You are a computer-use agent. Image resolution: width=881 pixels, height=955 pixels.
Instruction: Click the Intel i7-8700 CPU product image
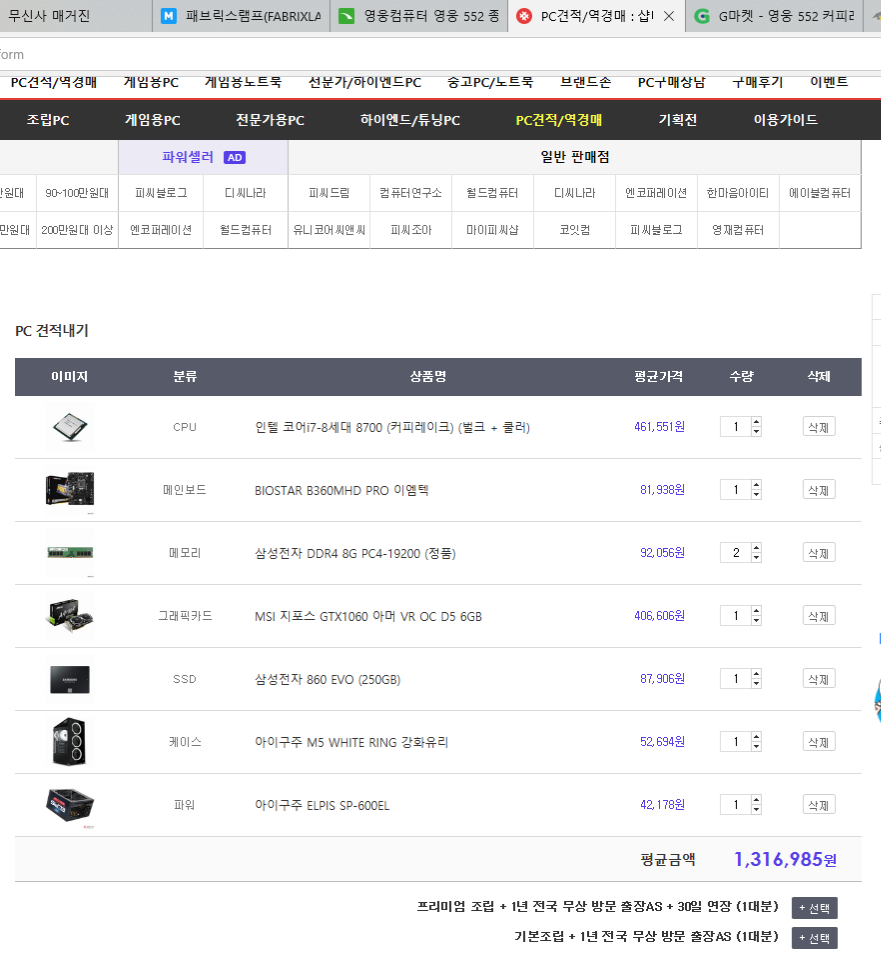point(70,428)
